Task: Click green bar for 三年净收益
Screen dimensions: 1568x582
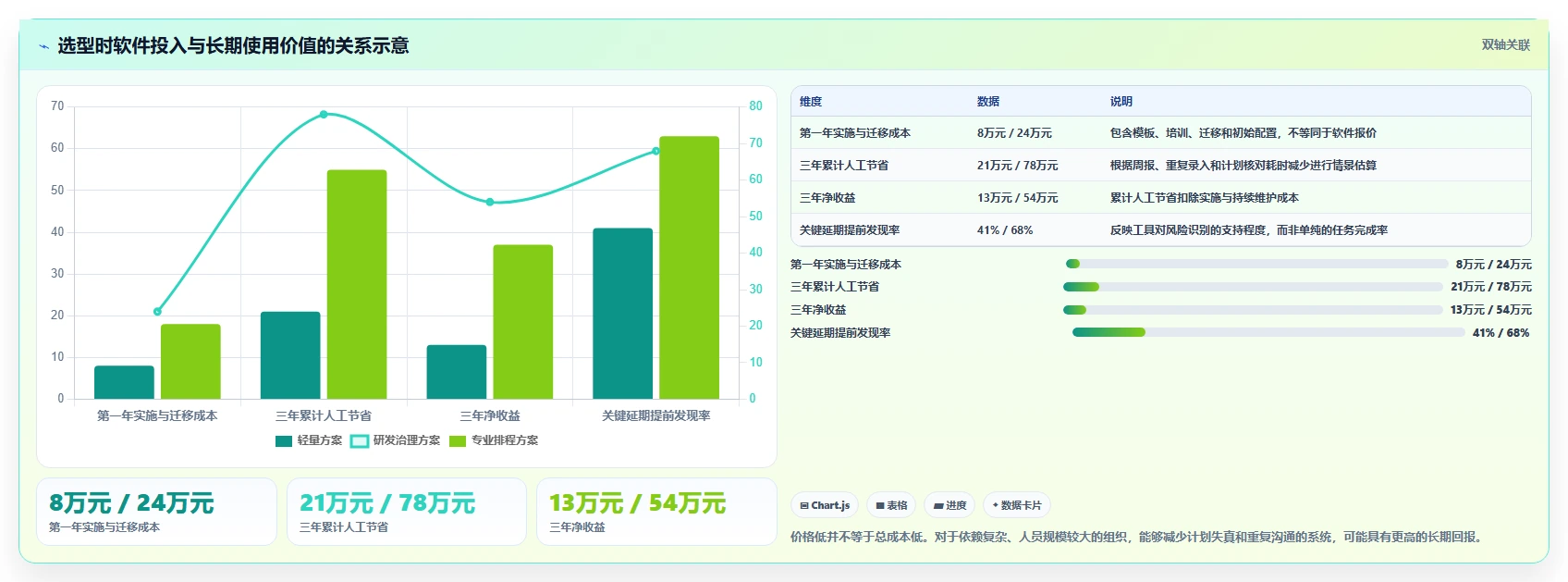Action: click(x=522, y=322)
